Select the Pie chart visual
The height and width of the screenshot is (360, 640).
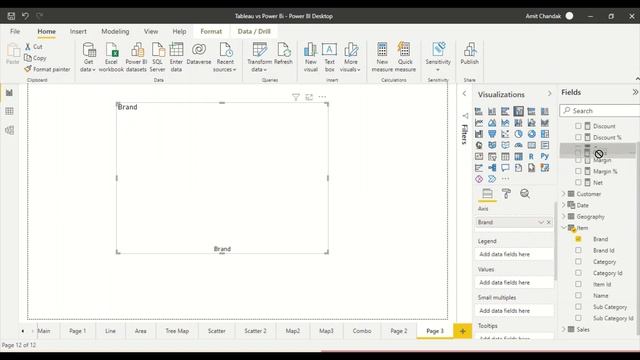pos(518,134)
